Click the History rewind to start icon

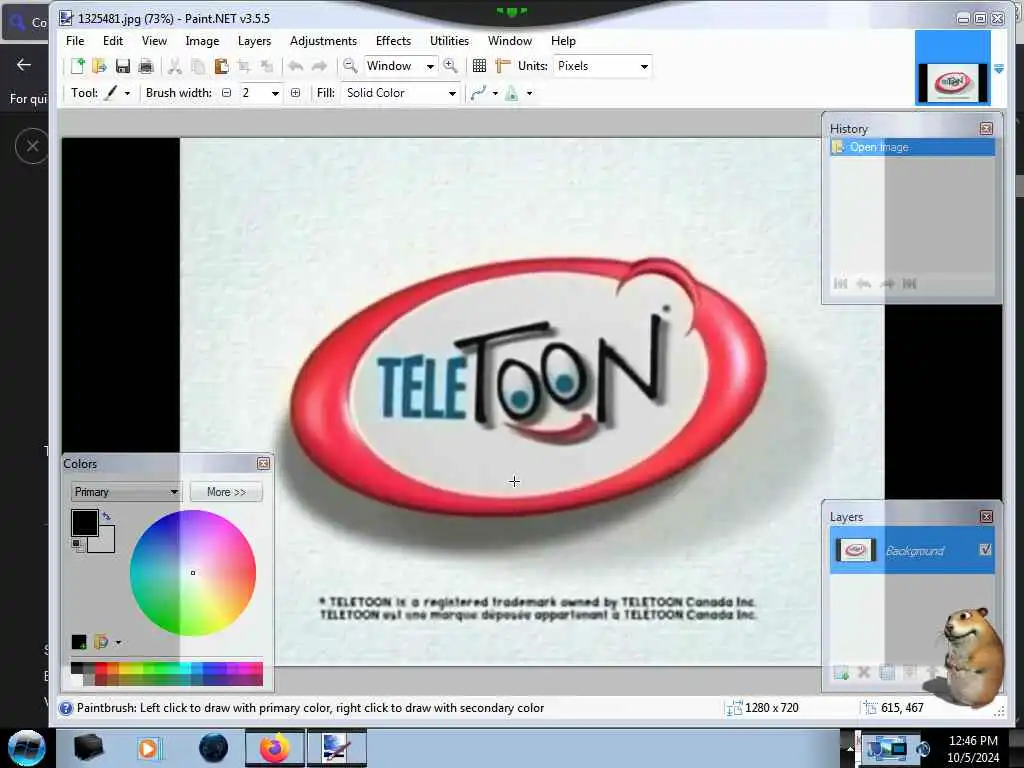[840, 283]
